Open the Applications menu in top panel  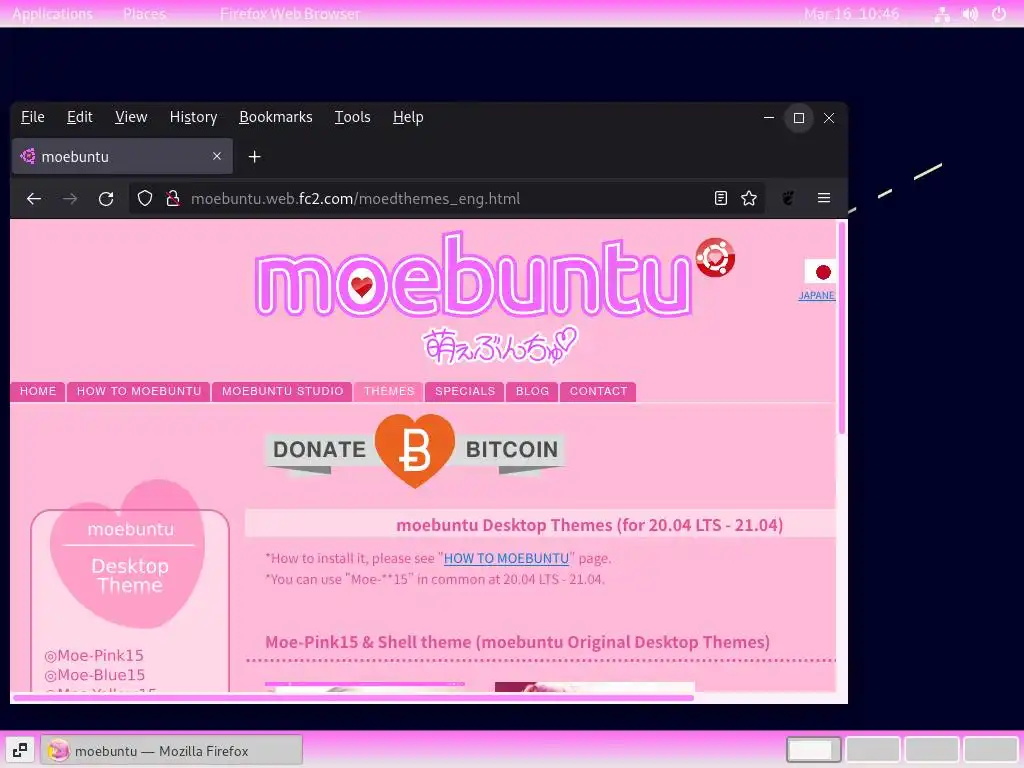pyautogui.click(x=52, y=14)
